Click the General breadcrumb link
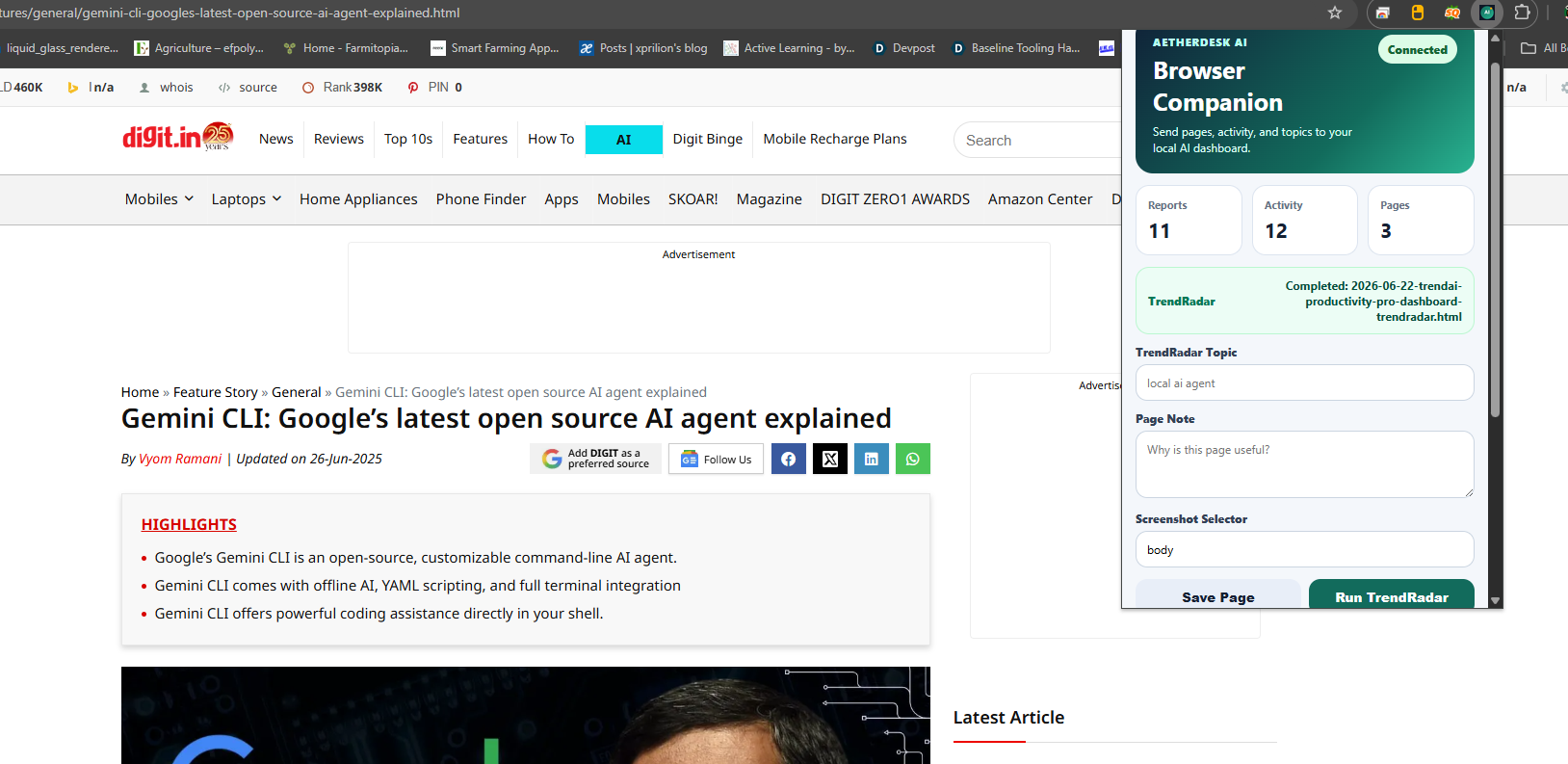The image size is (1568, 764). click(297, 392)
